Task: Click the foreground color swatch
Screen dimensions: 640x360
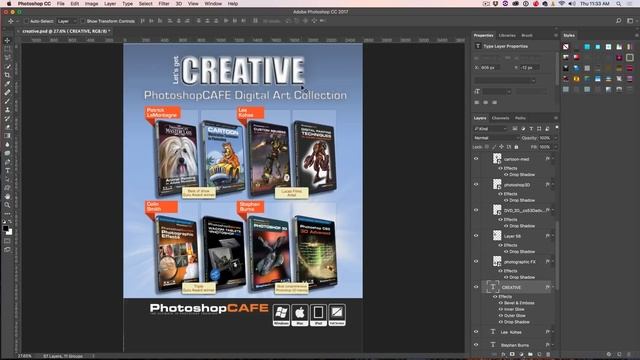Action: [5, 229]
